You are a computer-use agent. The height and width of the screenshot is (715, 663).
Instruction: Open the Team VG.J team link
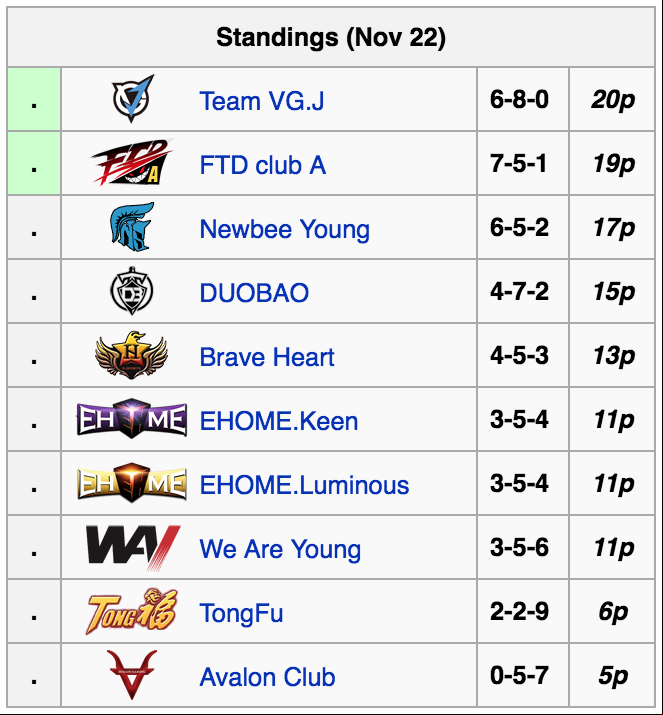point(262,101)
